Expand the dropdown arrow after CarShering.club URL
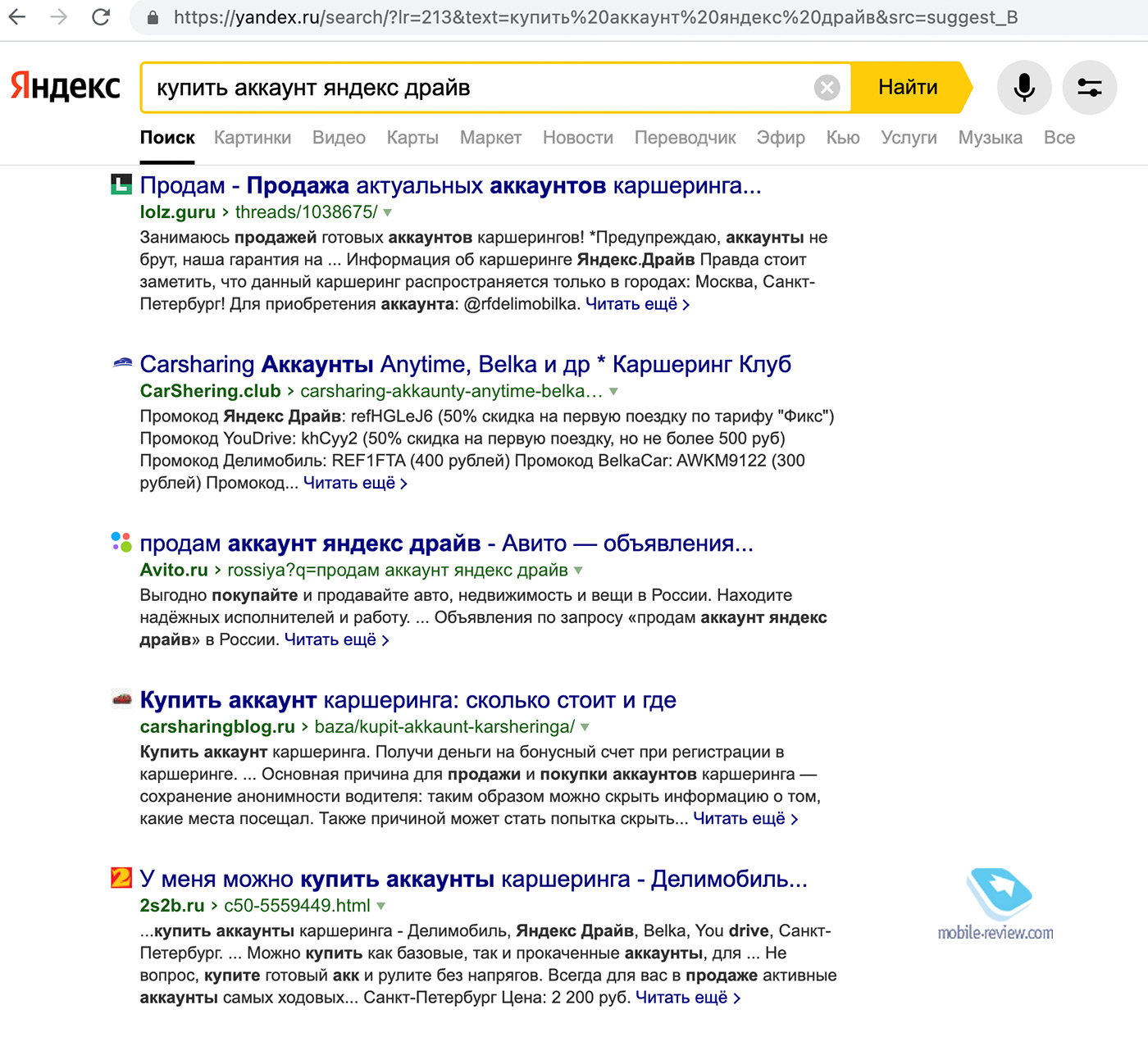The height and width of the screenshot is (1037, 1148). pyautogui.click(x=614, y=392)
